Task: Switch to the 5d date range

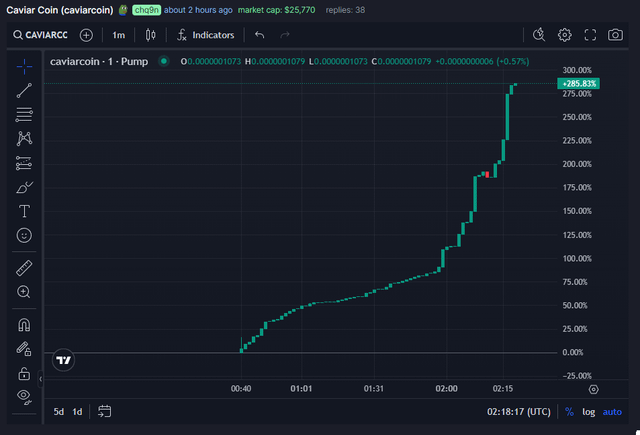Action: point(59,411)
